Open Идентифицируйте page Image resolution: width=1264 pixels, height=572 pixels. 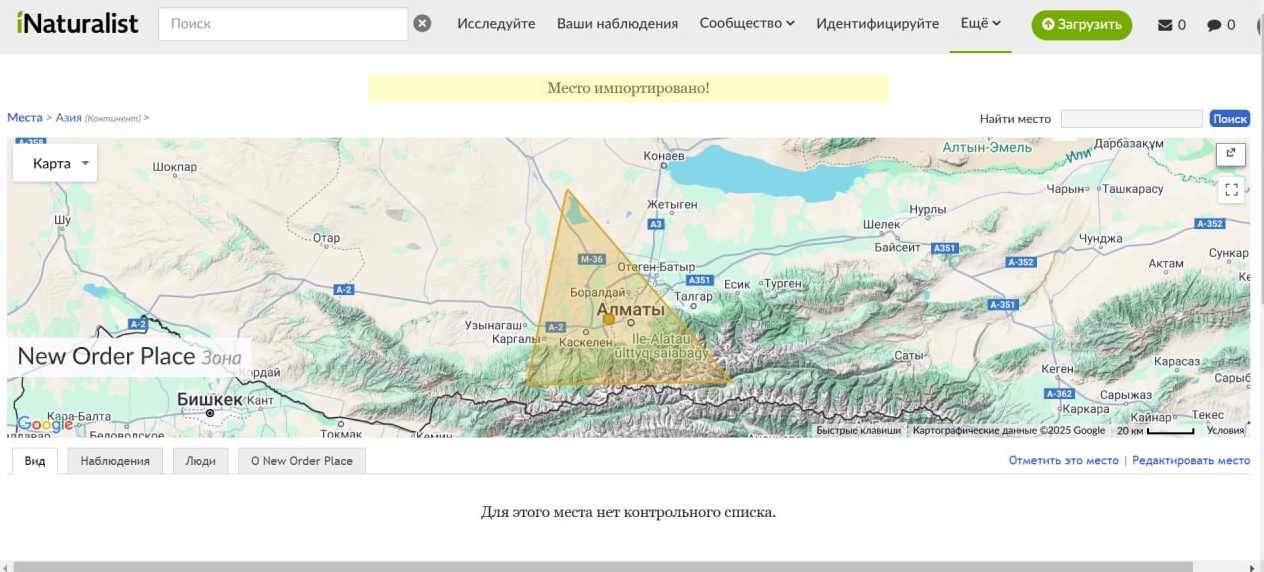point(877,24)
